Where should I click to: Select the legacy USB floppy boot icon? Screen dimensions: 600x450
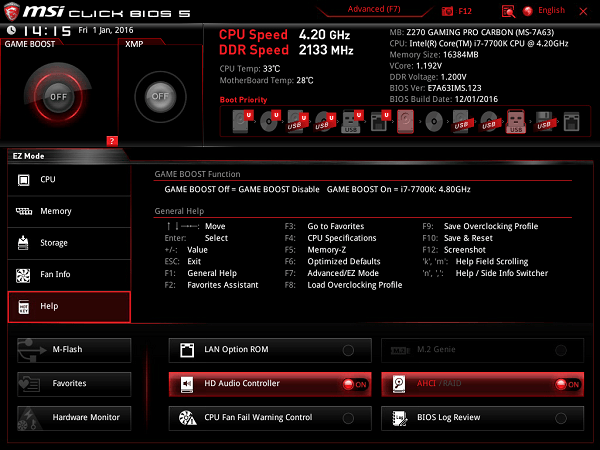[545, 121]
